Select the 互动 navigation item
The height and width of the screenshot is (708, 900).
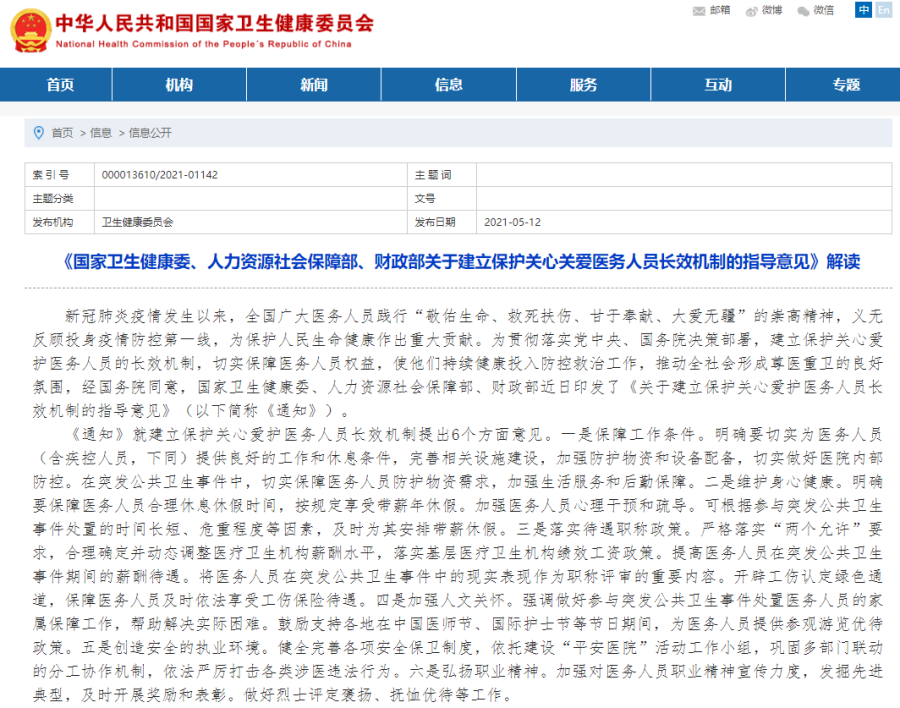click(x=717, y=86)
